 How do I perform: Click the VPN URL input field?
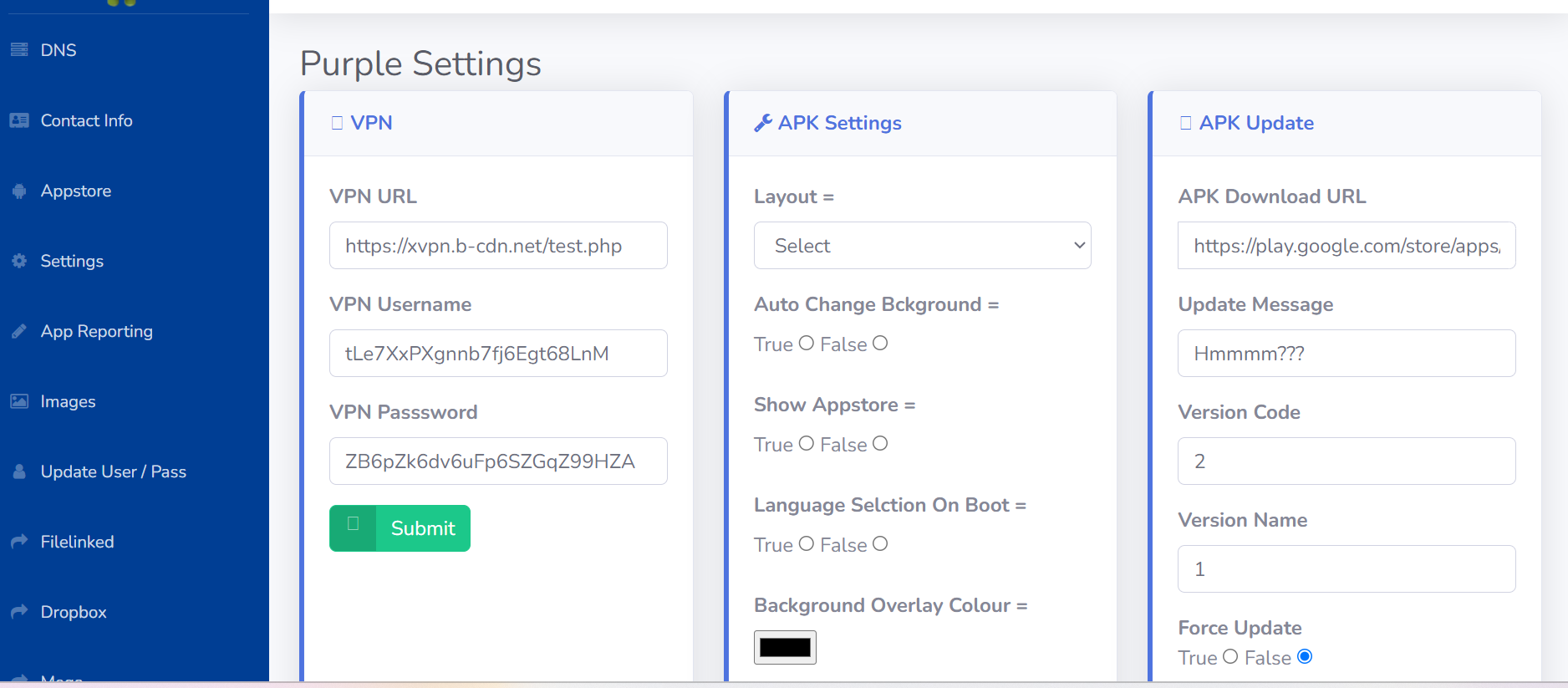pyautogui.click(x=498, y=246)
